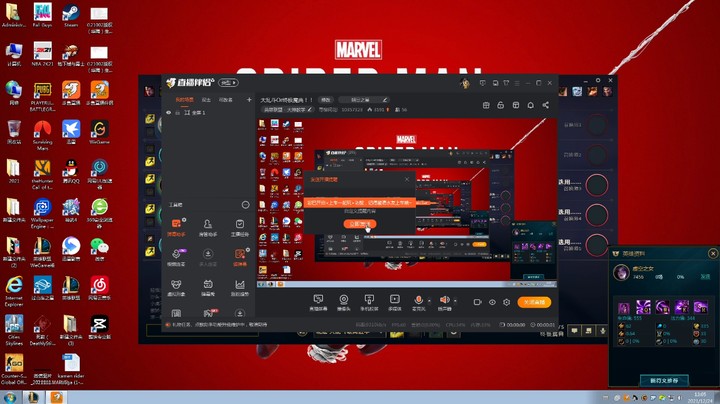Open the orange highlighted tool in toolbox
The image size is (720, 404).
pyautogui.click(x=240, y=258)
